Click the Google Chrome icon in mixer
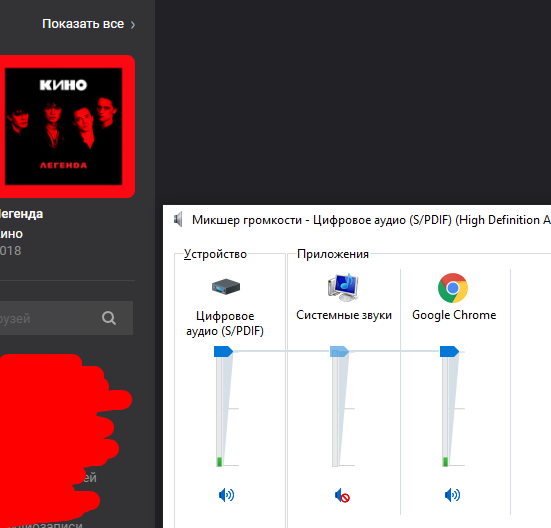The image size is (551, 528). 453,288
